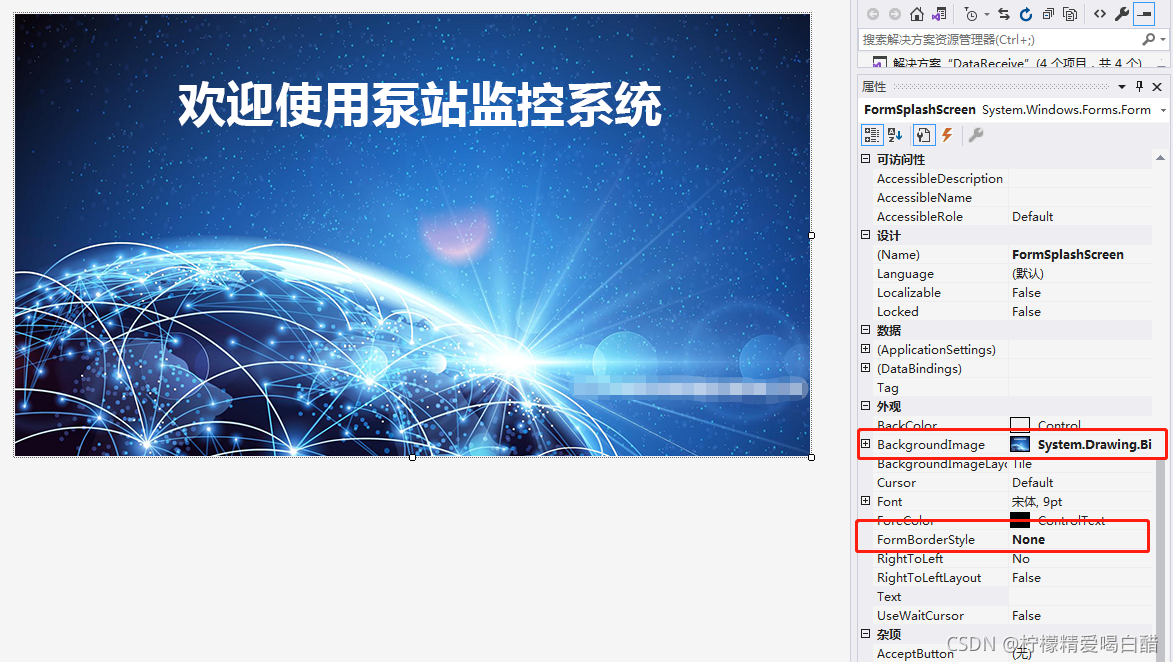Go forward in Solution Explorer
This screenshot has height=662, width=1173.
click(895, 14)
